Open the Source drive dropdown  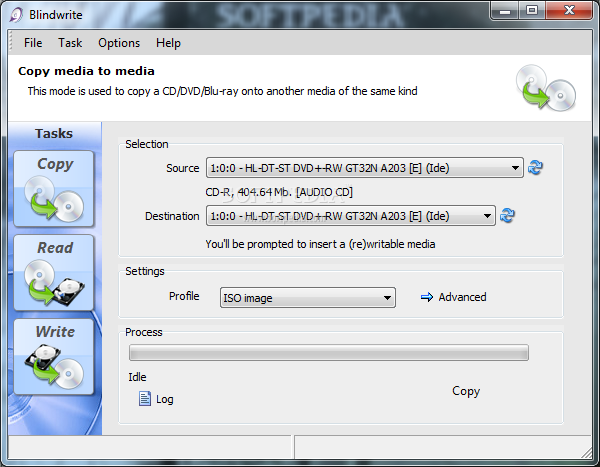[365, 168]
